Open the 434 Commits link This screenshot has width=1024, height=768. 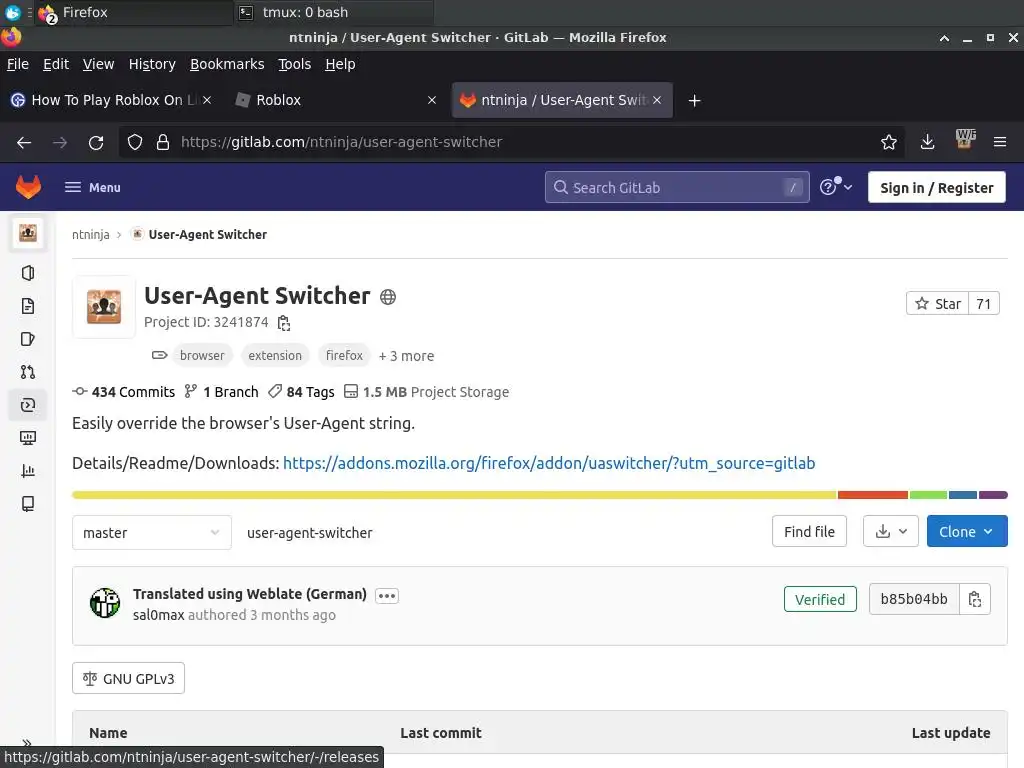(123, 392)
